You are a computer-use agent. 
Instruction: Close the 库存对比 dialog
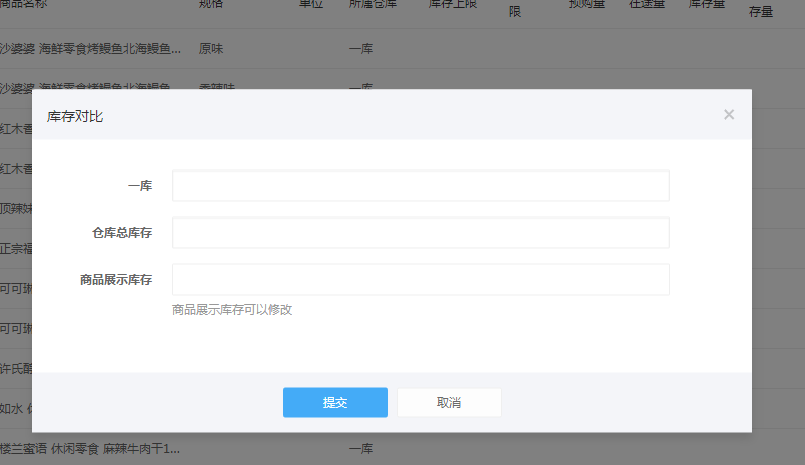[x=729, y=114]
